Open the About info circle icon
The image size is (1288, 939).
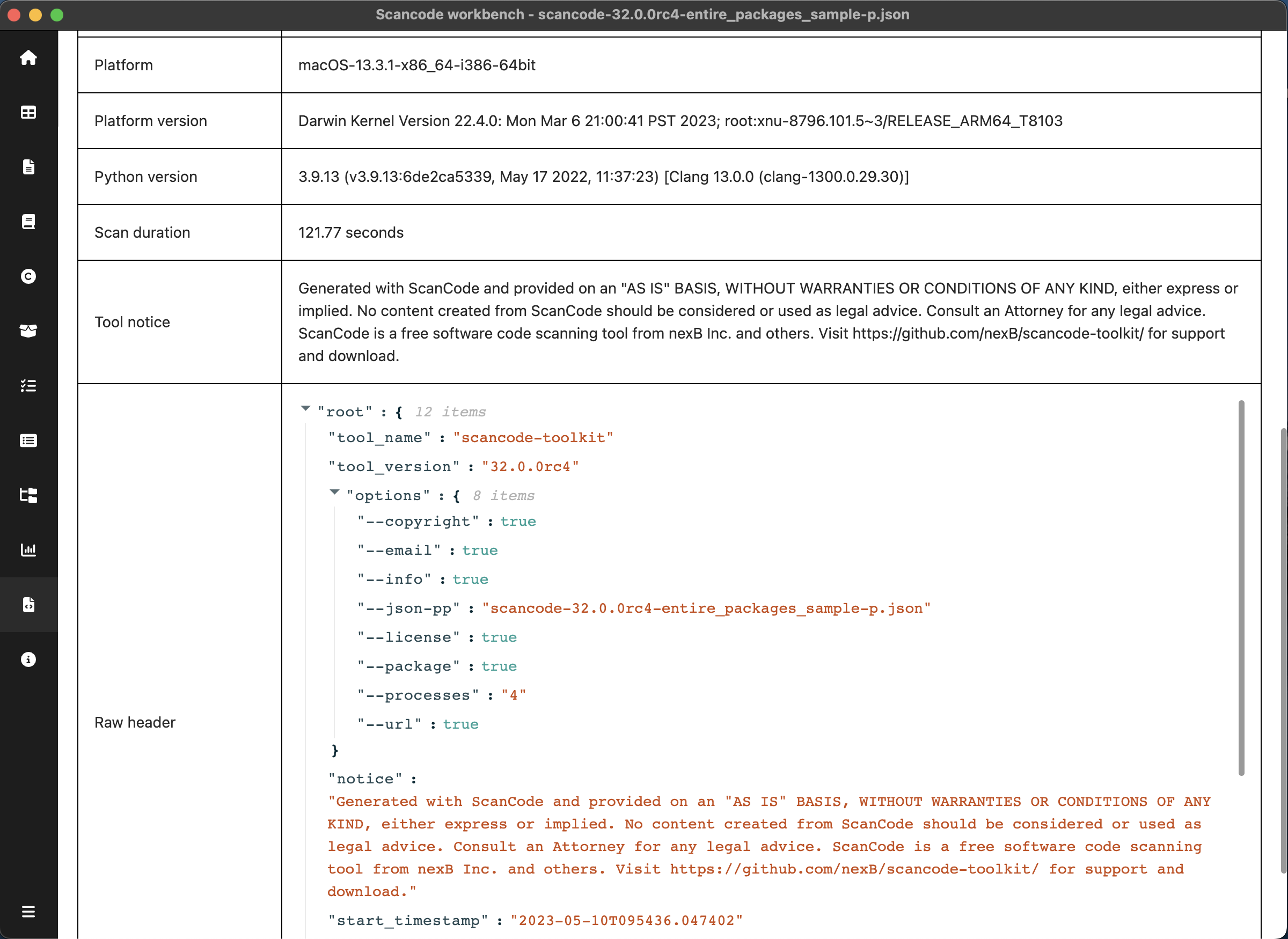tap(28, 659)
